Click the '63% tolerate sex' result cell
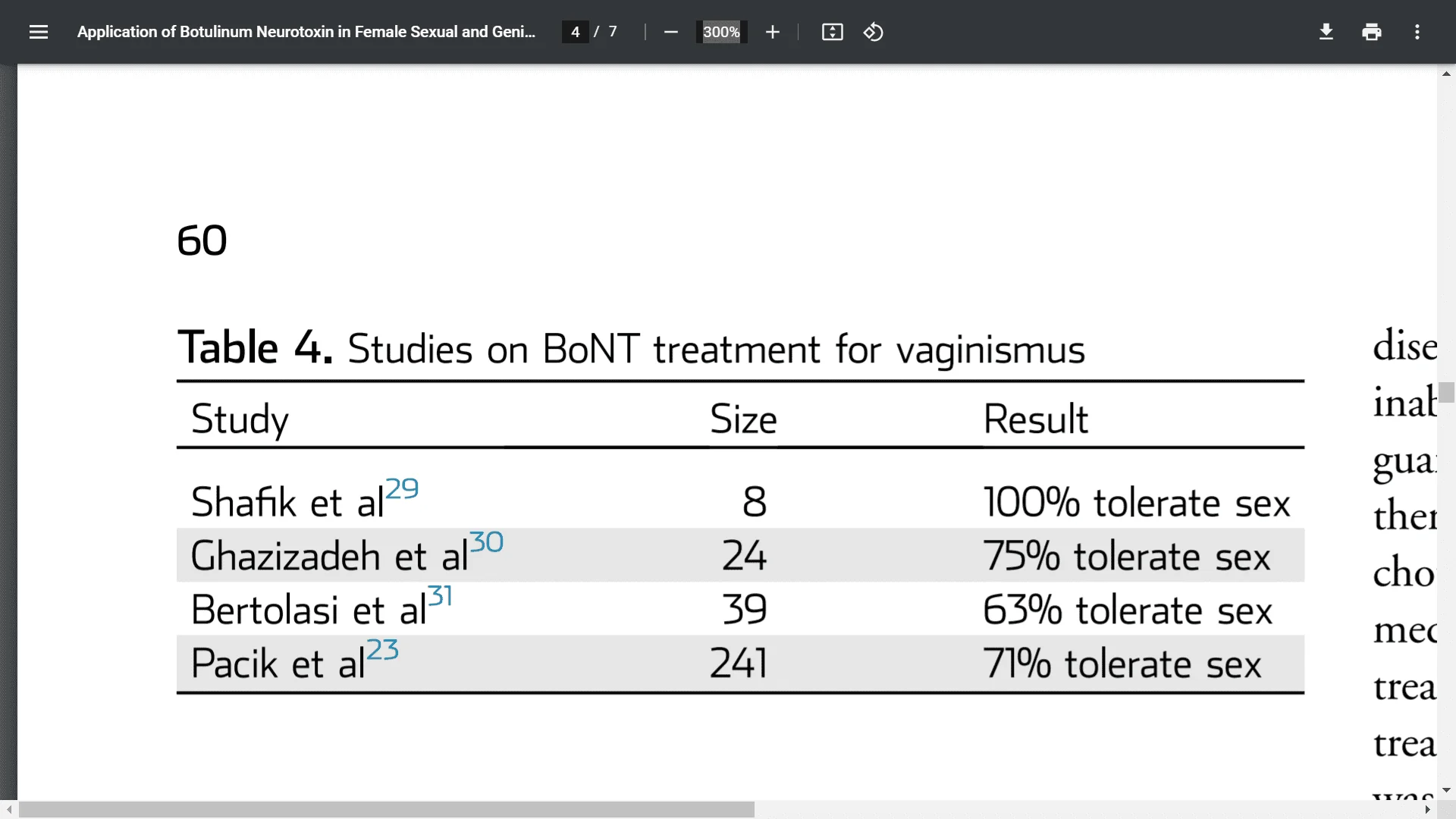Viewport: 1456px width, 819px height. 1127,610
